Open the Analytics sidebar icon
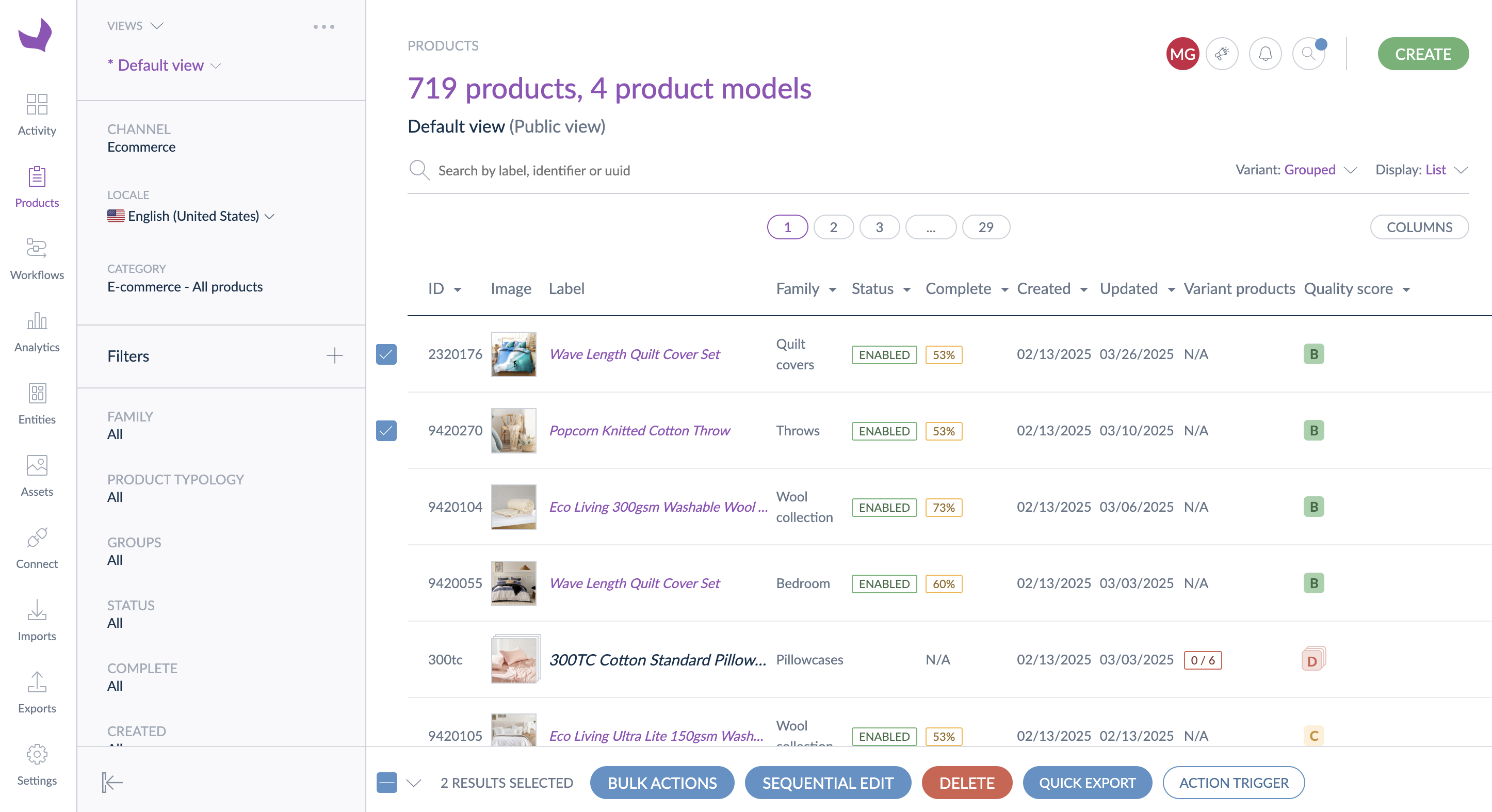The image size is (1492, 812). [37, 322]
